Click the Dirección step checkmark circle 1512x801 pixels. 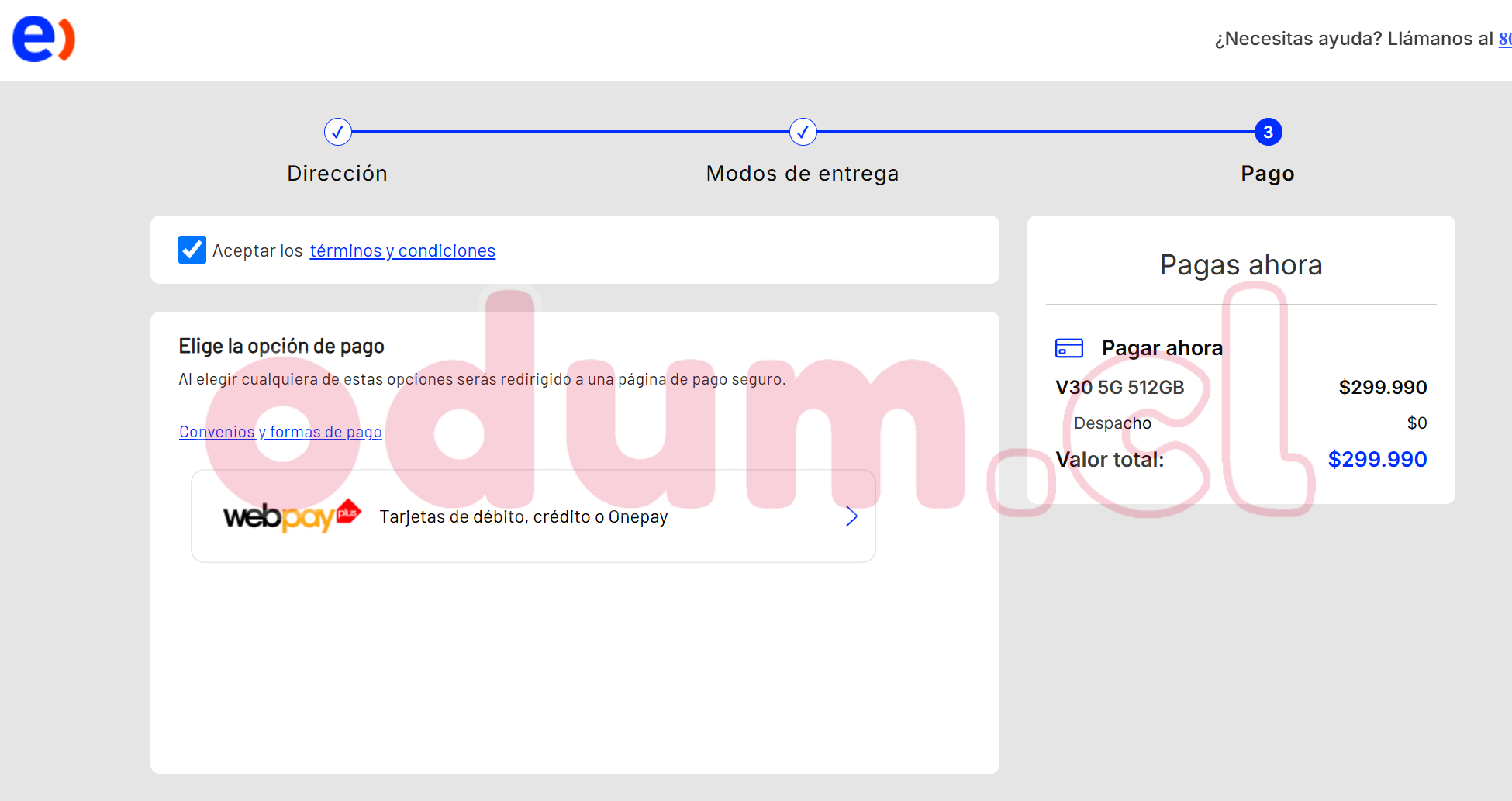[337, 132]
